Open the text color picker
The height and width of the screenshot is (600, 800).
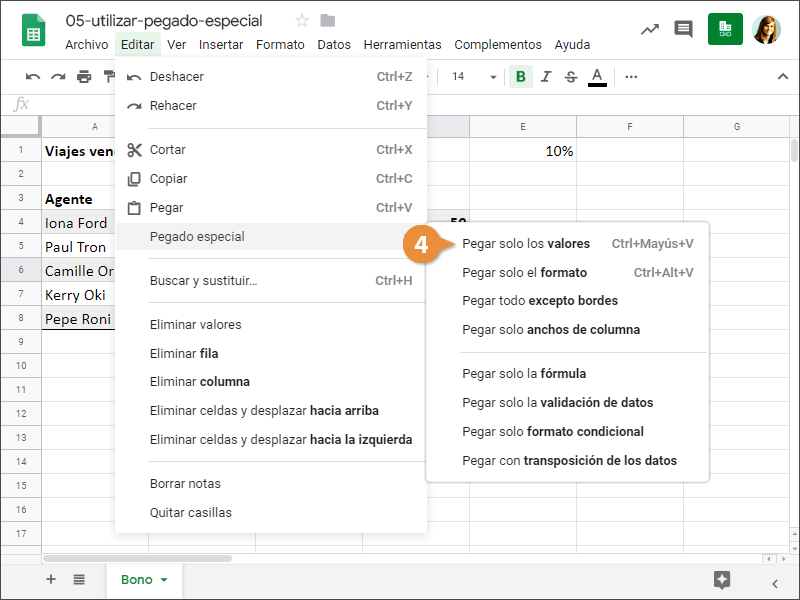tap(597, 77)
